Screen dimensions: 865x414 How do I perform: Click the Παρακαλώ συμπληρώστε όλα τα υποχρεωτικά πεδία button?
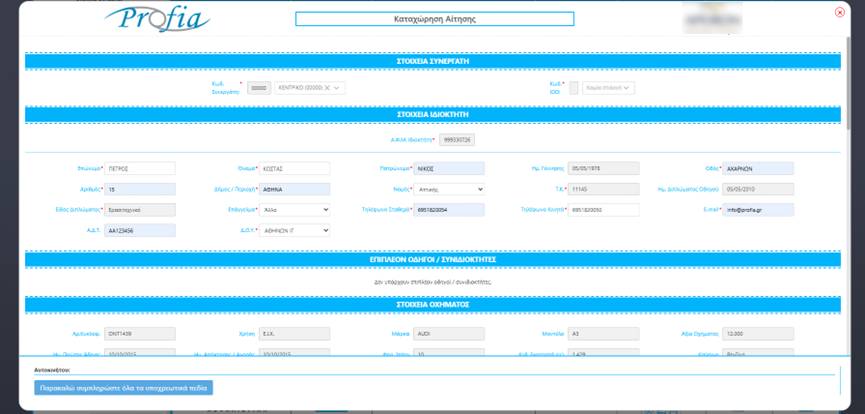point(123,388)
